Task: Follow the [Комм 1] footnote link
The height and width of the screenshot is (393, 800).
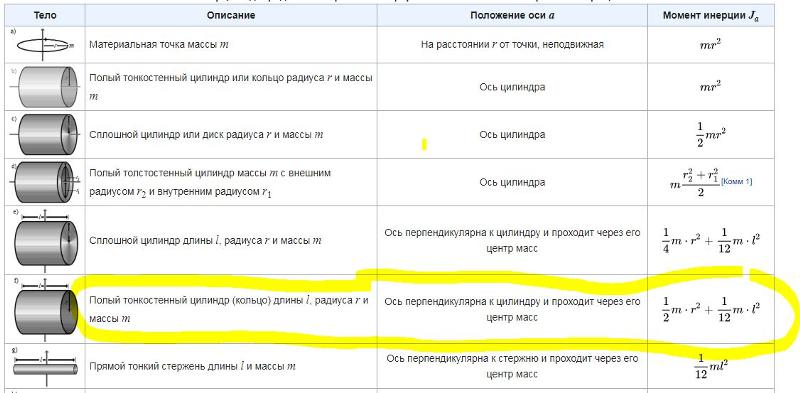Action: pos(736,182)
